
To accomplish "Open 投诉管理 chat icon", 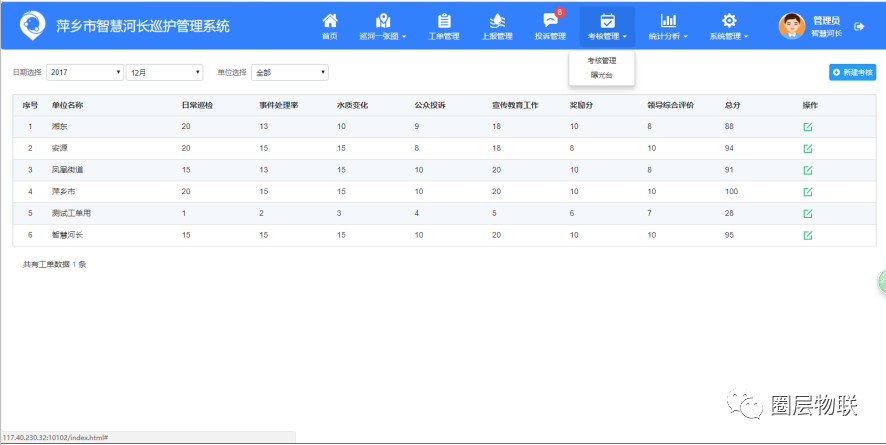I will pyautogui.click(x=550, y=21).
